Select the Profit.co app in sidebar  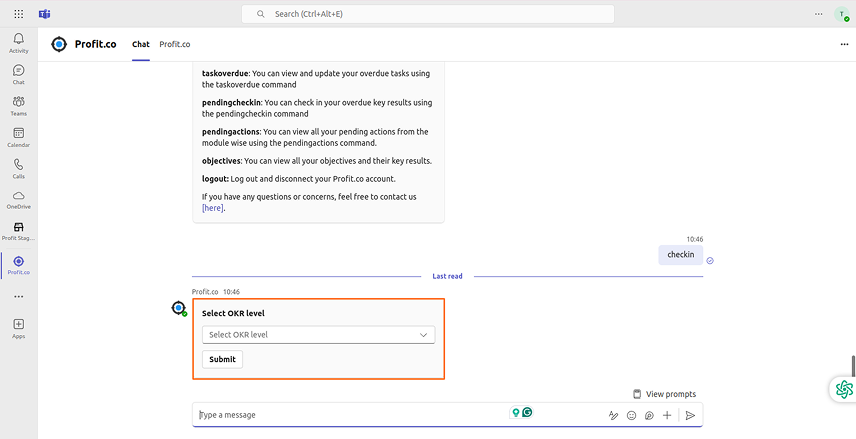point(19,265)
